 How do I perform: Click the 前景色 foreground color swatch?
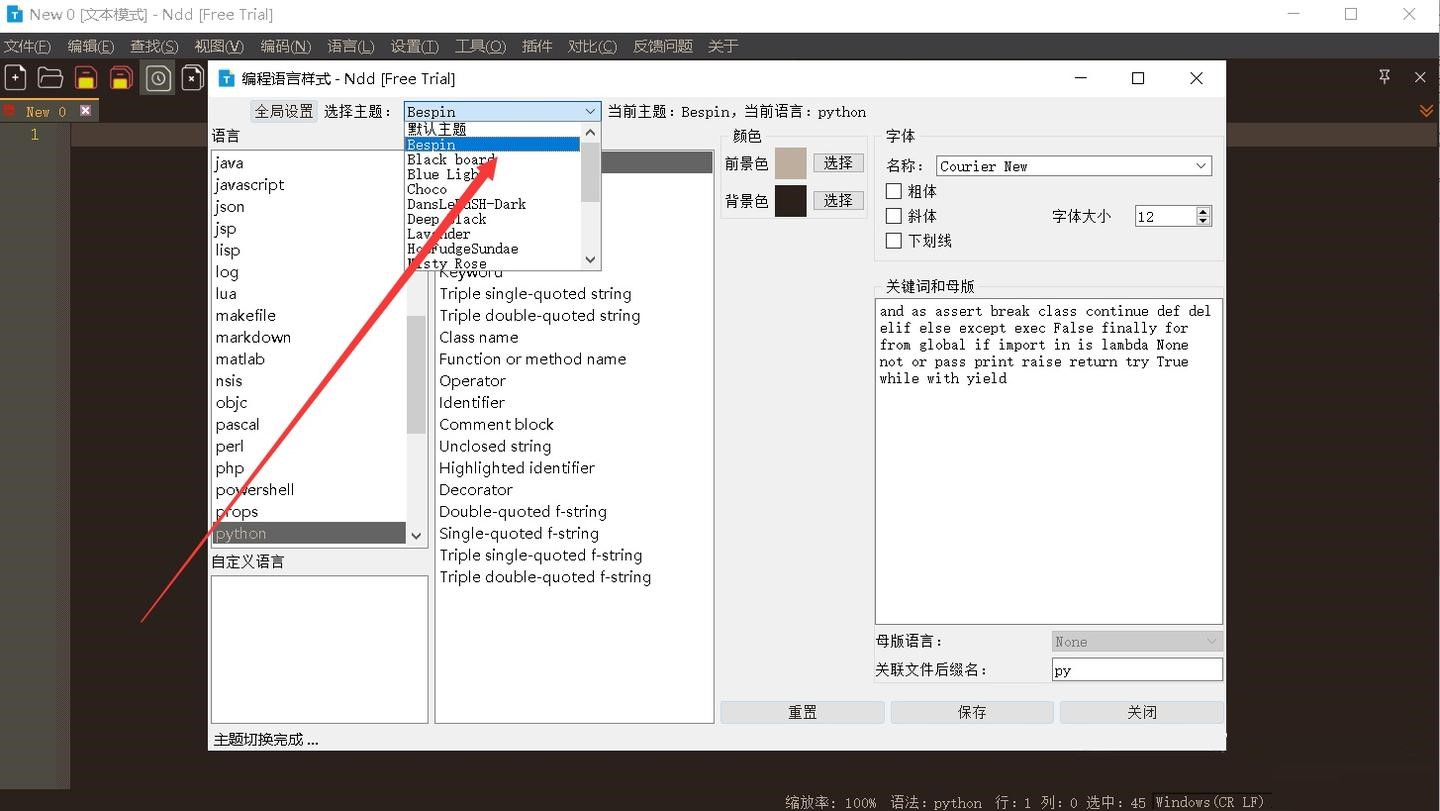coord(790,163)
